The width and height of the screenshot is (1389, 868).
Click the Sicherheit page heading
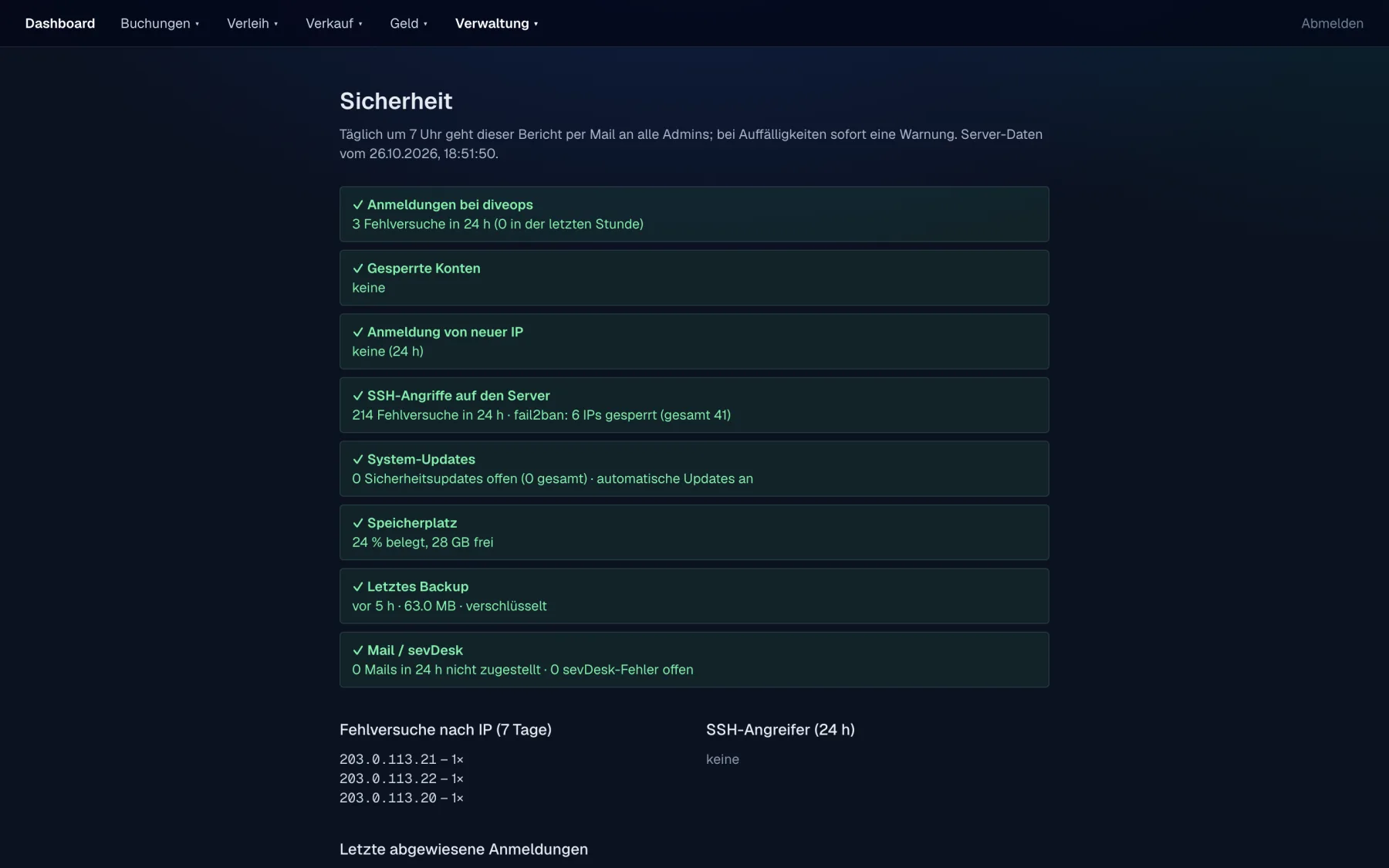coord(396,101)
